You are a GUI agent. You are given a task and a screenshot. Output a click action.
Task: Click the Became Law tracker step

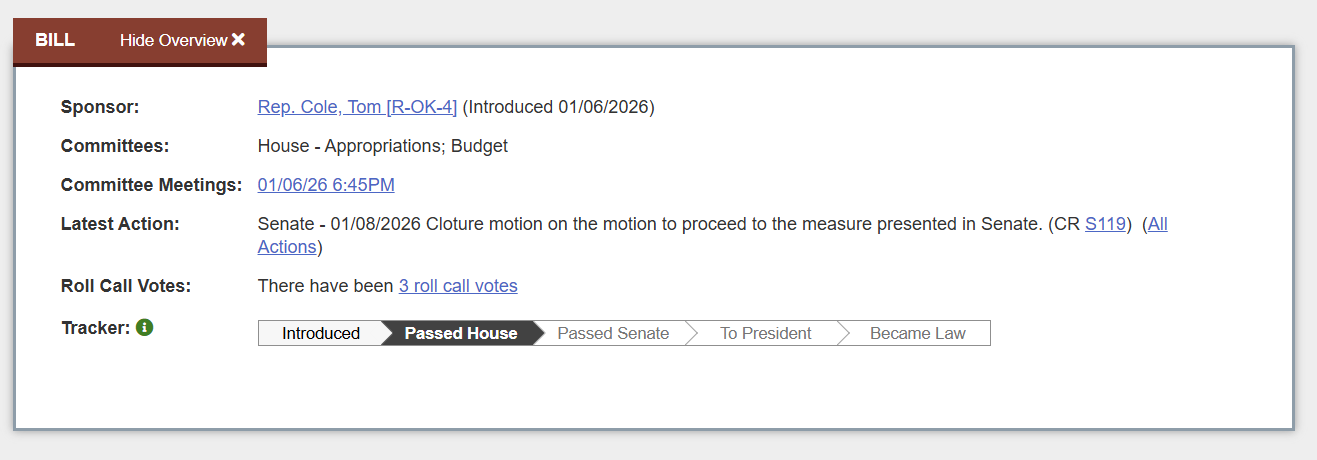click(x=917, y=333)
